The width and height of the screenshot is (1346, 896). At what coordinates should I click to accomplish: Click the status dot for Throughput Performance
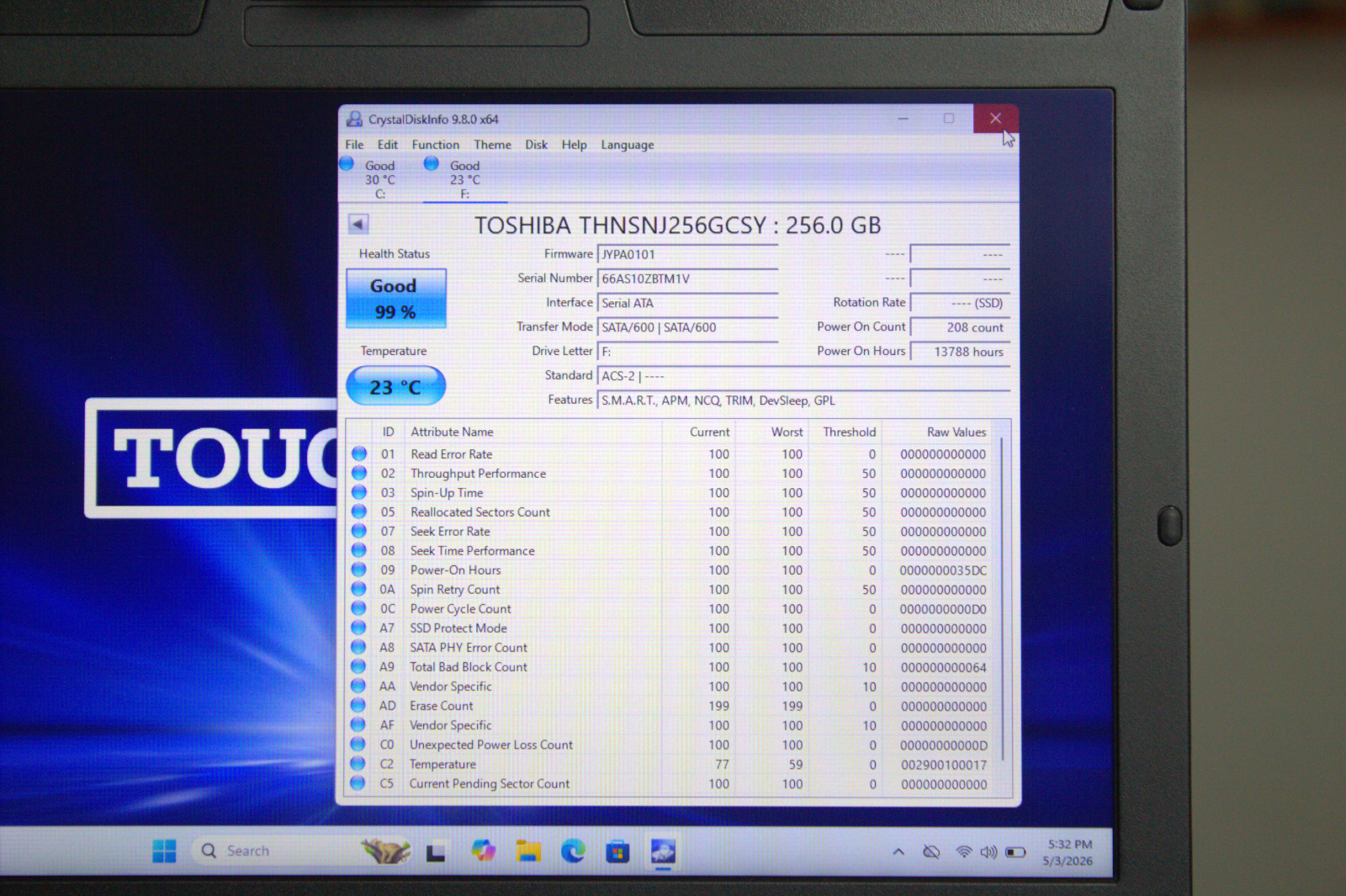359,473
